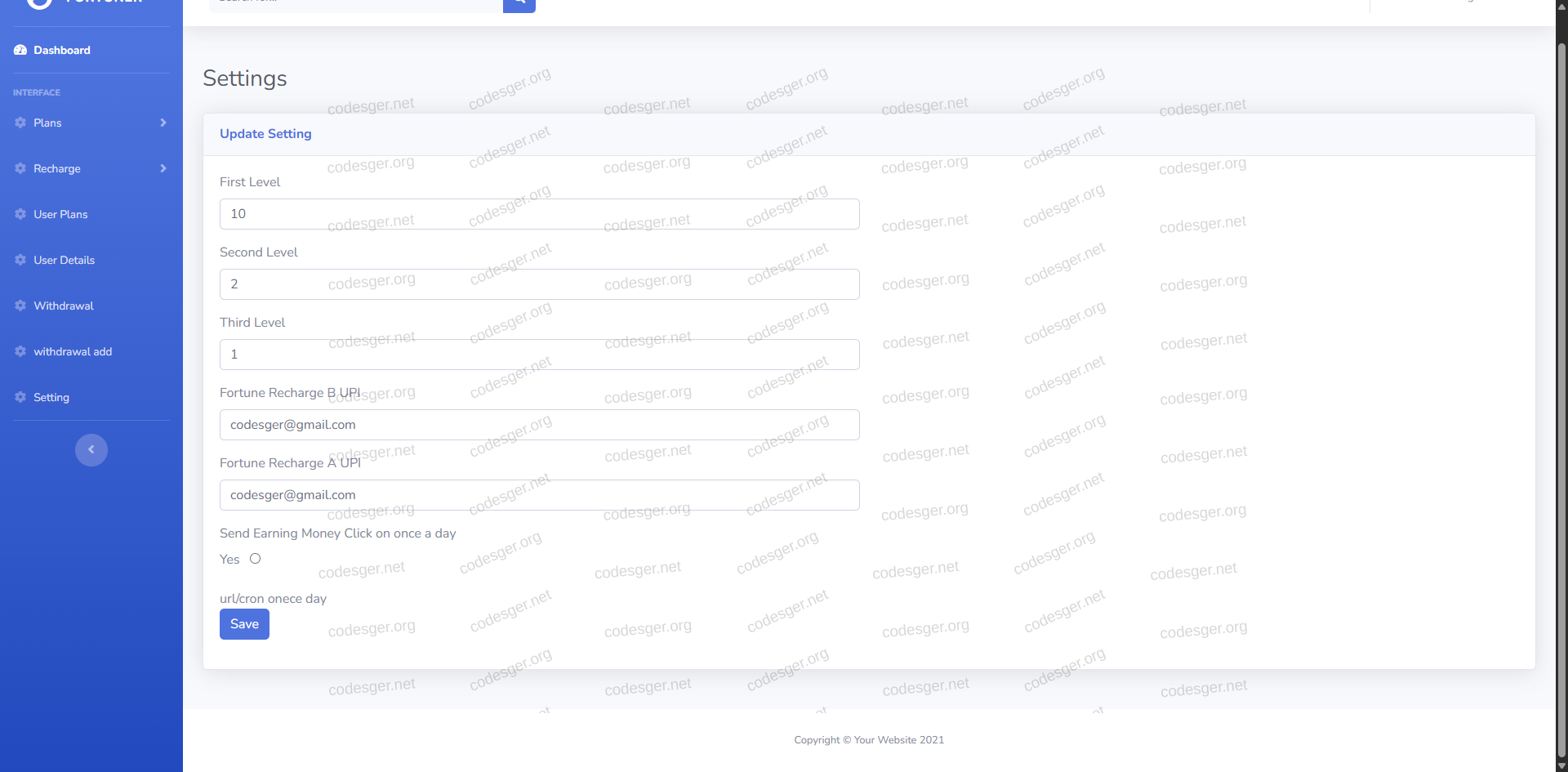Expand the Recharge submenu chevron

[163, 168]
